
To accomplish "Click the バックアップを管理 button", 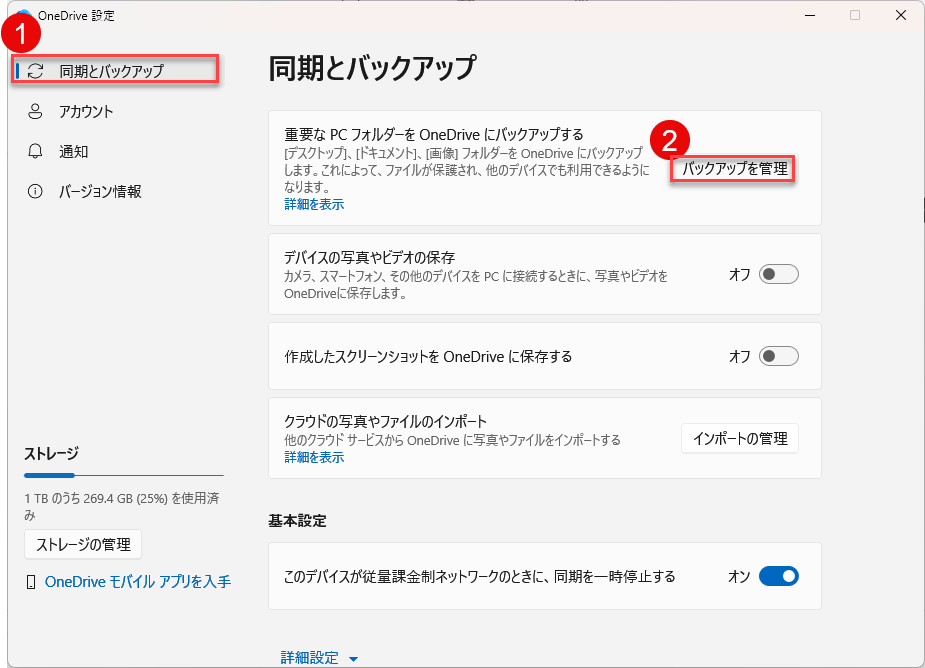I will 734,169.
